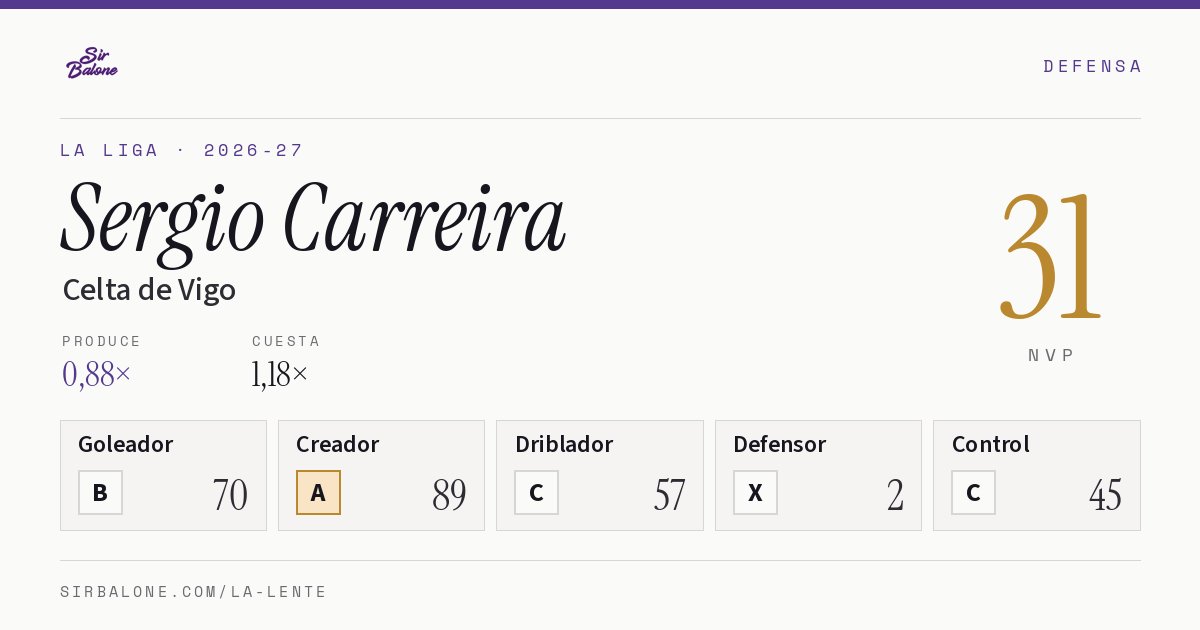This screenshot has height=630, width=1200.
Task: Click the C grade badge in Driblador
Action: (x=536, y=492)
